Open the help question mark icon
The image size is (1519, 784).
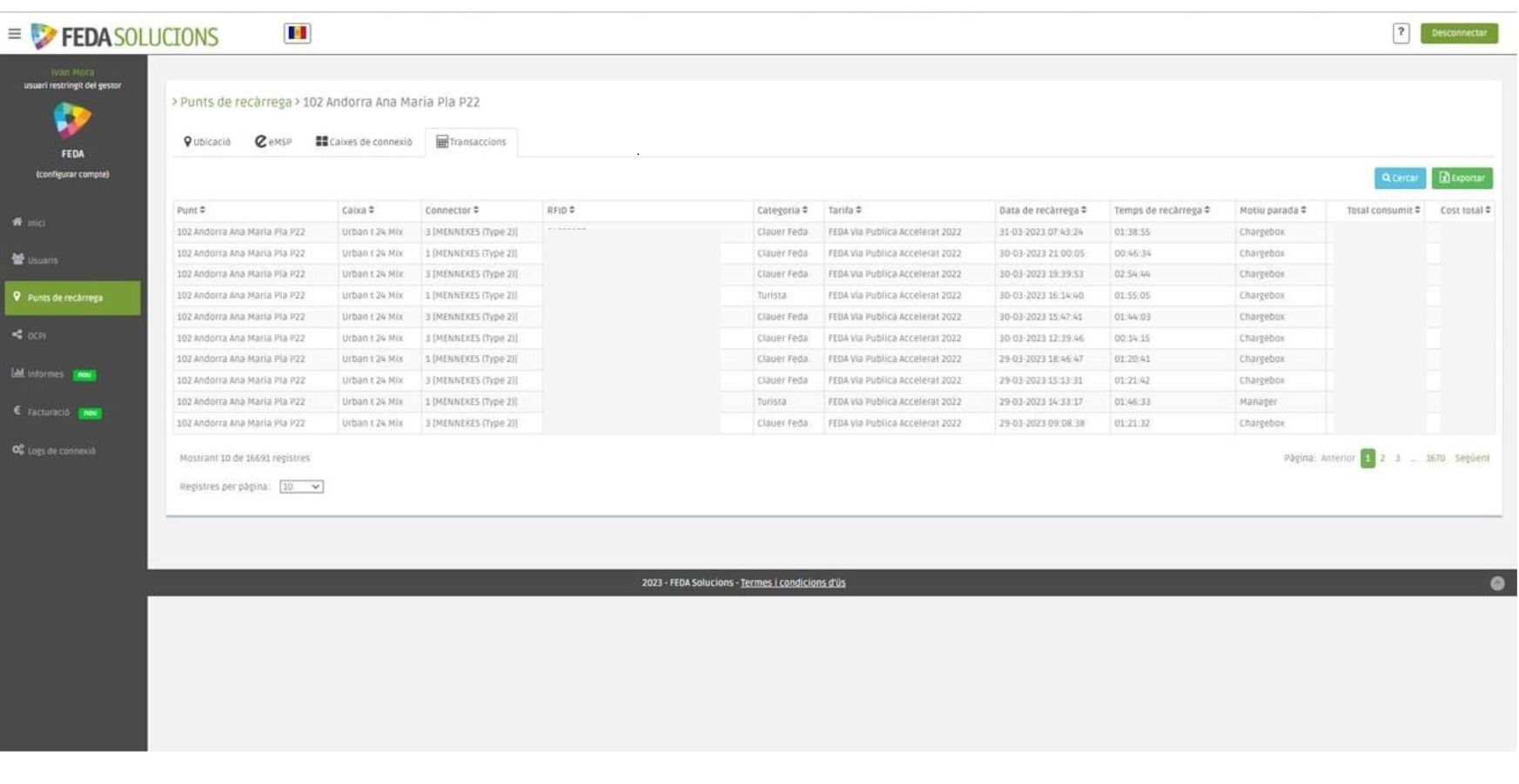pos(1401,33)
